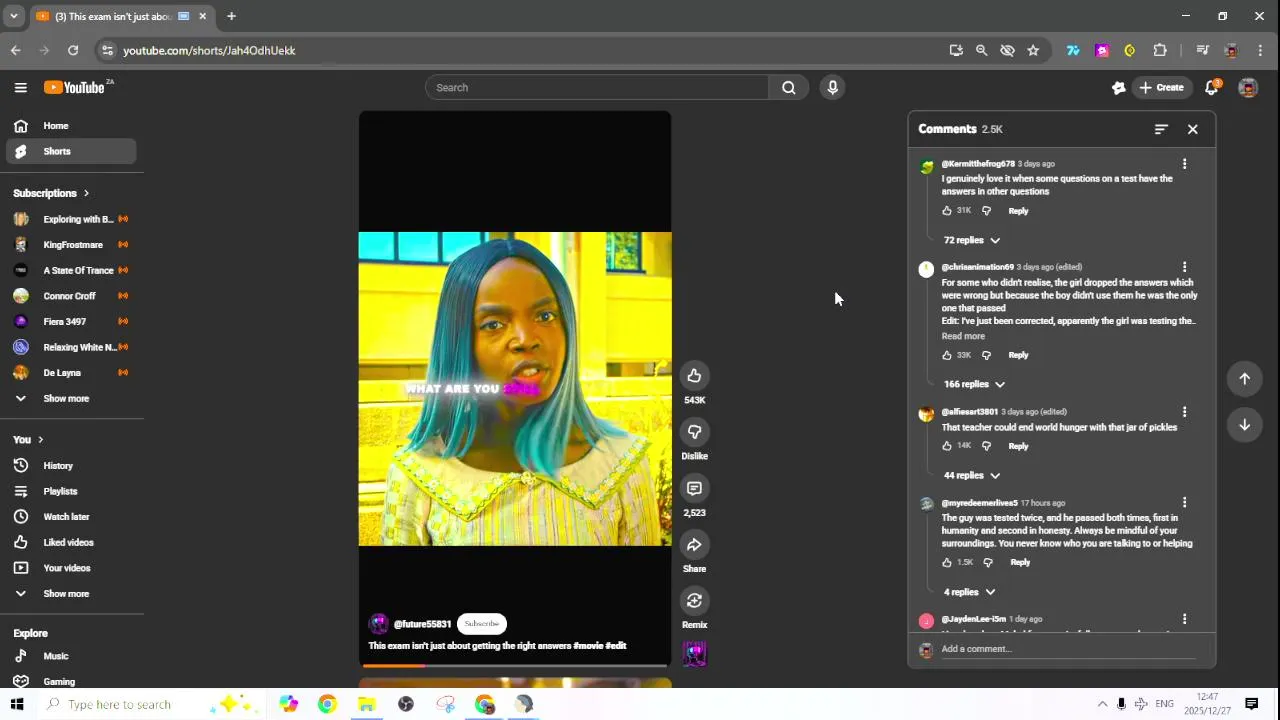The image size is (1280, 720).
Task: Open the You section header
Action: click(28, 440)
